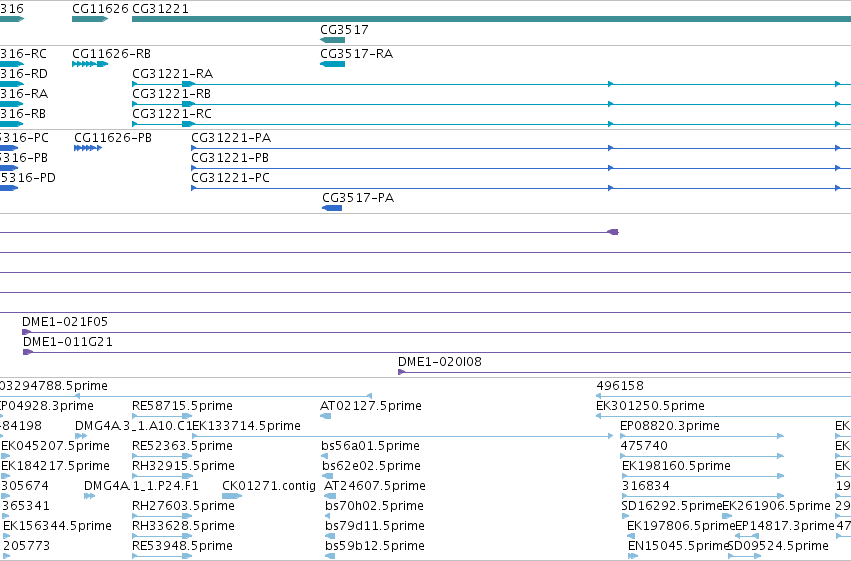The height and width of the screenshot is (561, 851).
Task: Select EST EK184217.5prime
Action: point(55,466)
